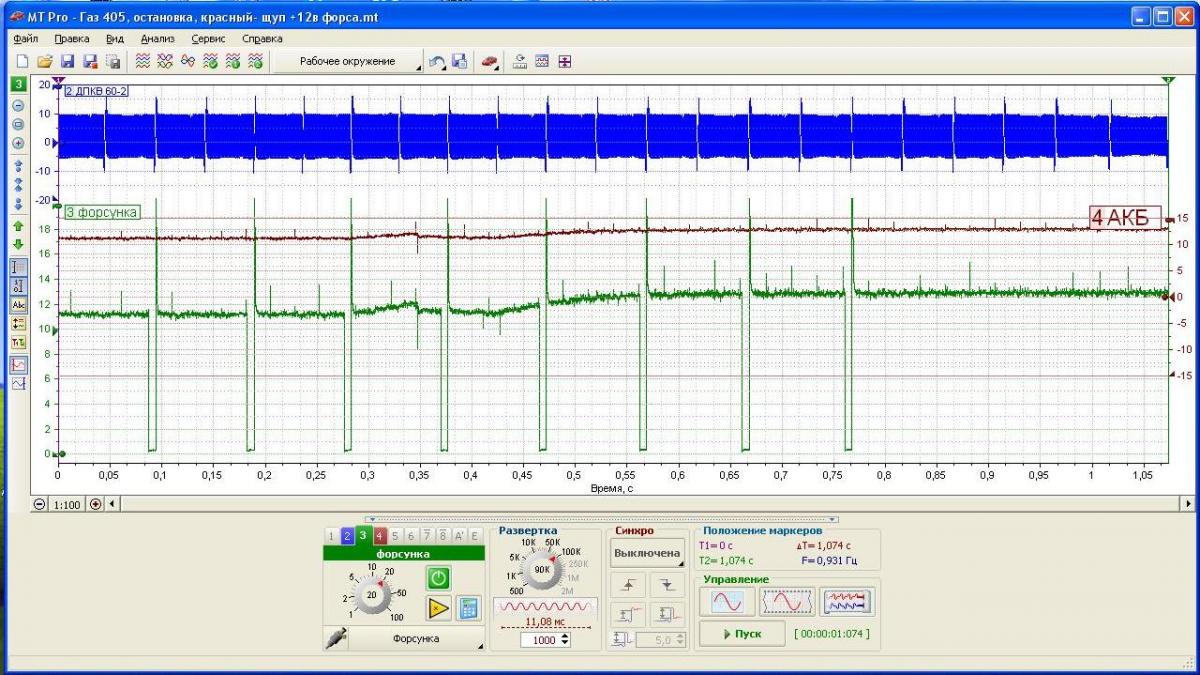Click the Save As red floppy icon
The image size is (1200, 675).
point(90,62)
